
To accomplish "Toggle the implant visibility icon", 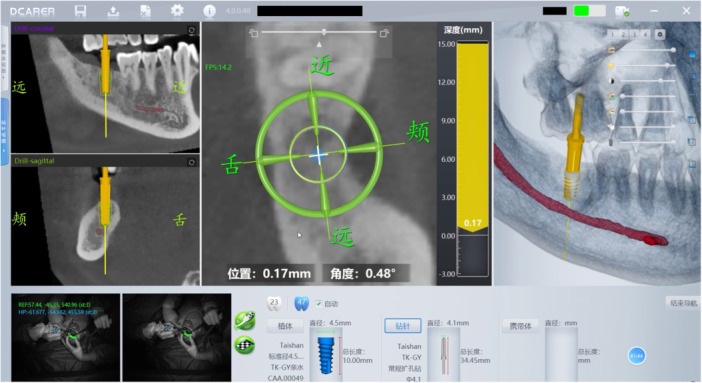I will point(611,142).
